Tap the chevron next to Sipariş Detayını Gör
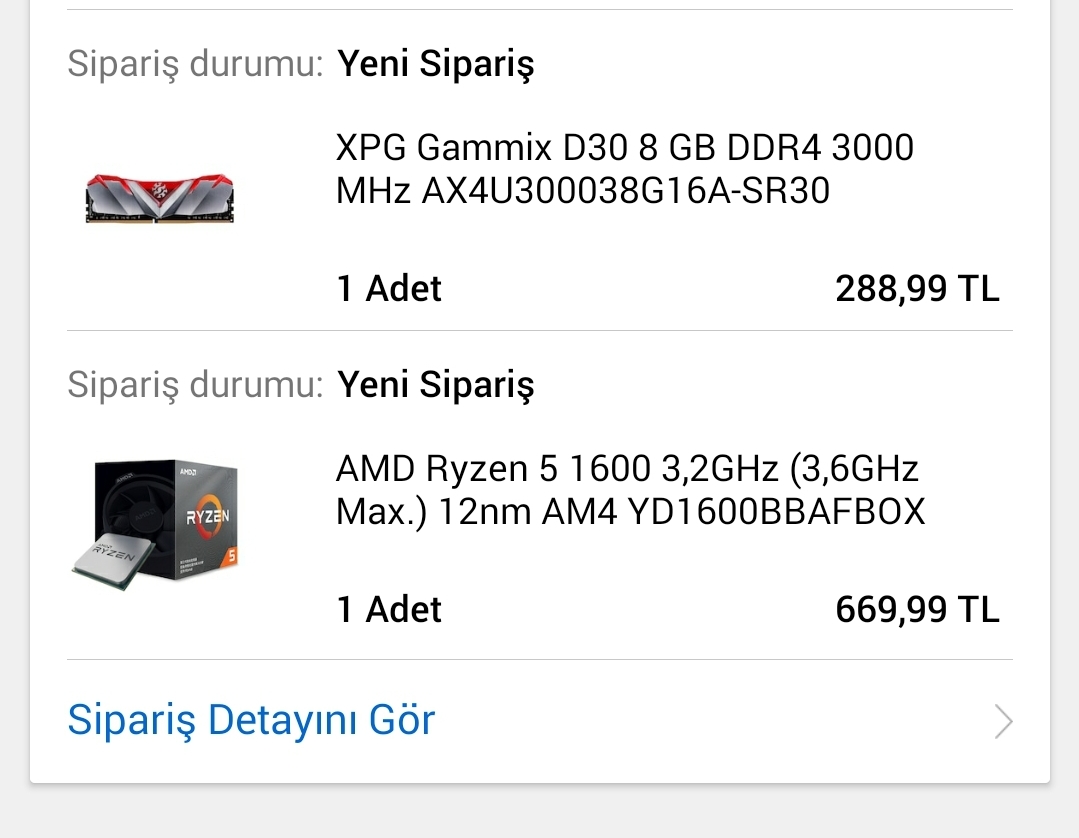 click(1003, 721)
